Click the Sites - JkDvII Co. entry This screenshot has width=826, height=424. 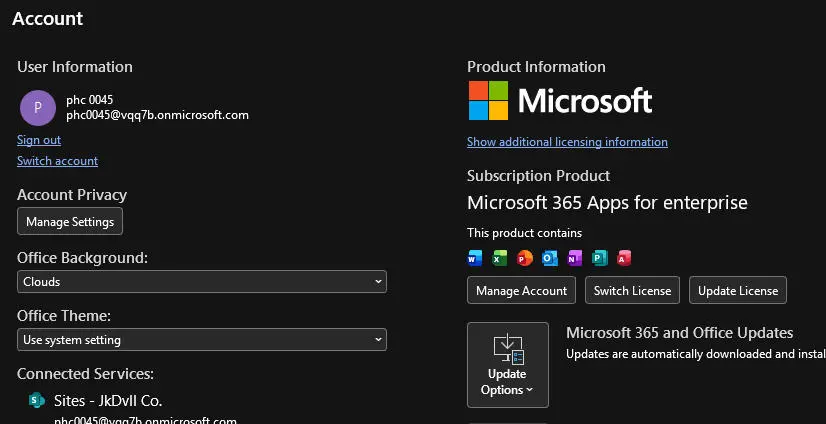[x=108, y=401]
